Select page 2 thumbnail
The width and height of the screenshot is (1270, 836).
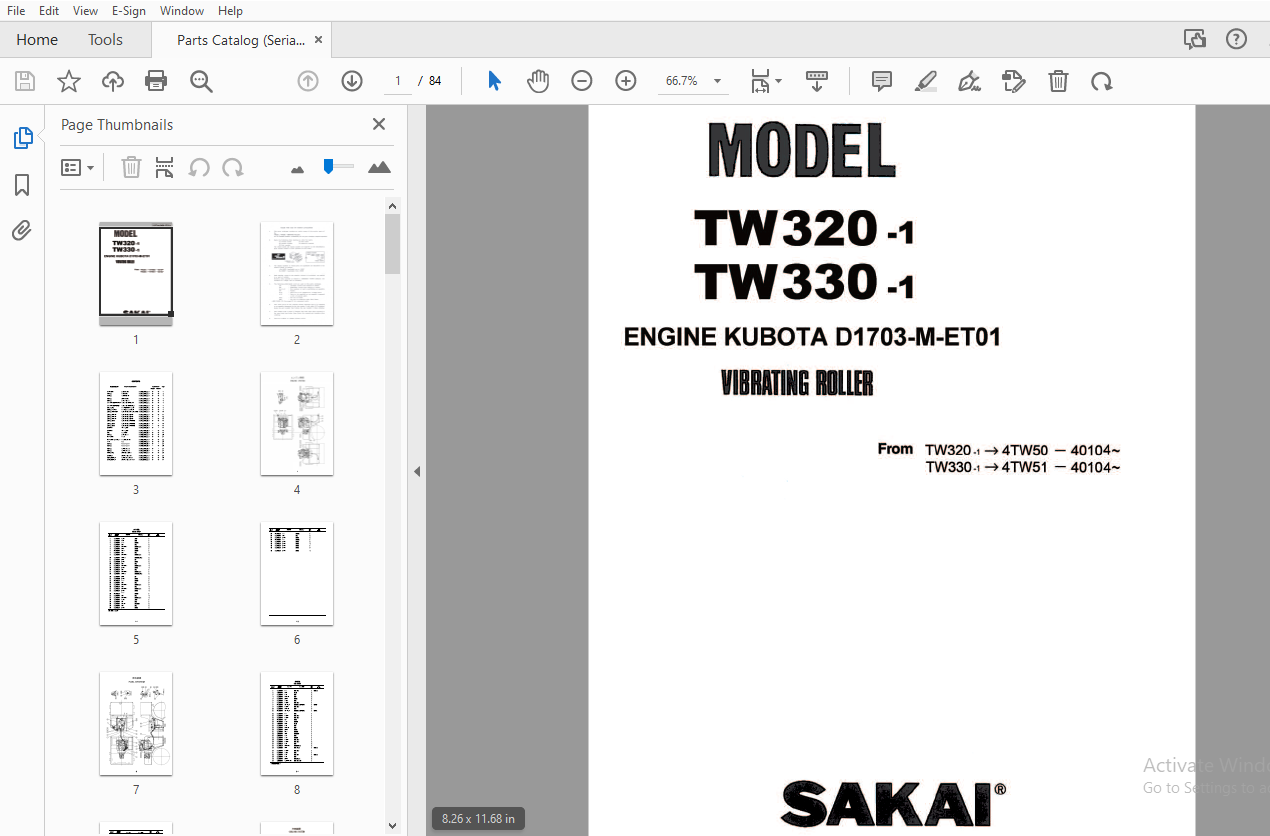297,274
